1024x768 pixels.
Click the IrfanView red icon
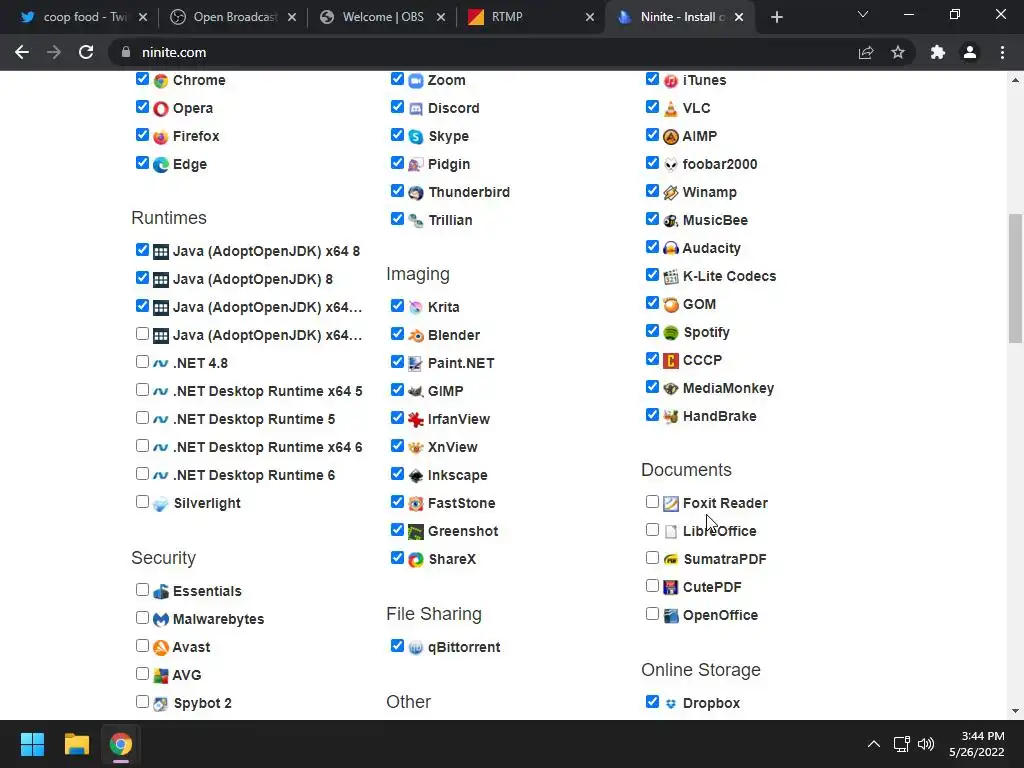tap(416, 419)
